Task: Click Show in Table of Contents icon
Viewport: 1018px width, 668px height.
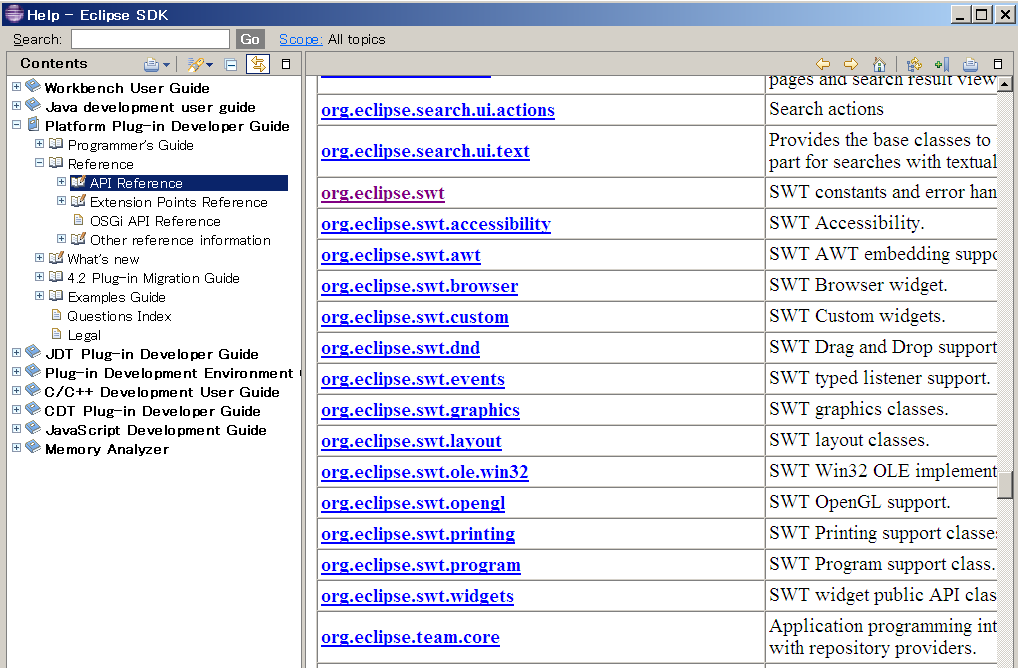Action: (914, 64)
